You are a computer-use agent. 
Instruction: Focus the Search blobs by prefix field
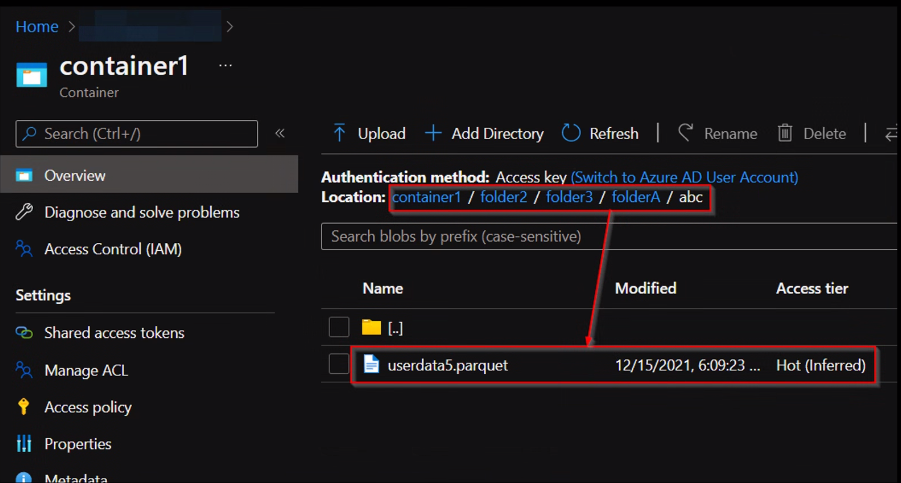[x=610, y=236]
